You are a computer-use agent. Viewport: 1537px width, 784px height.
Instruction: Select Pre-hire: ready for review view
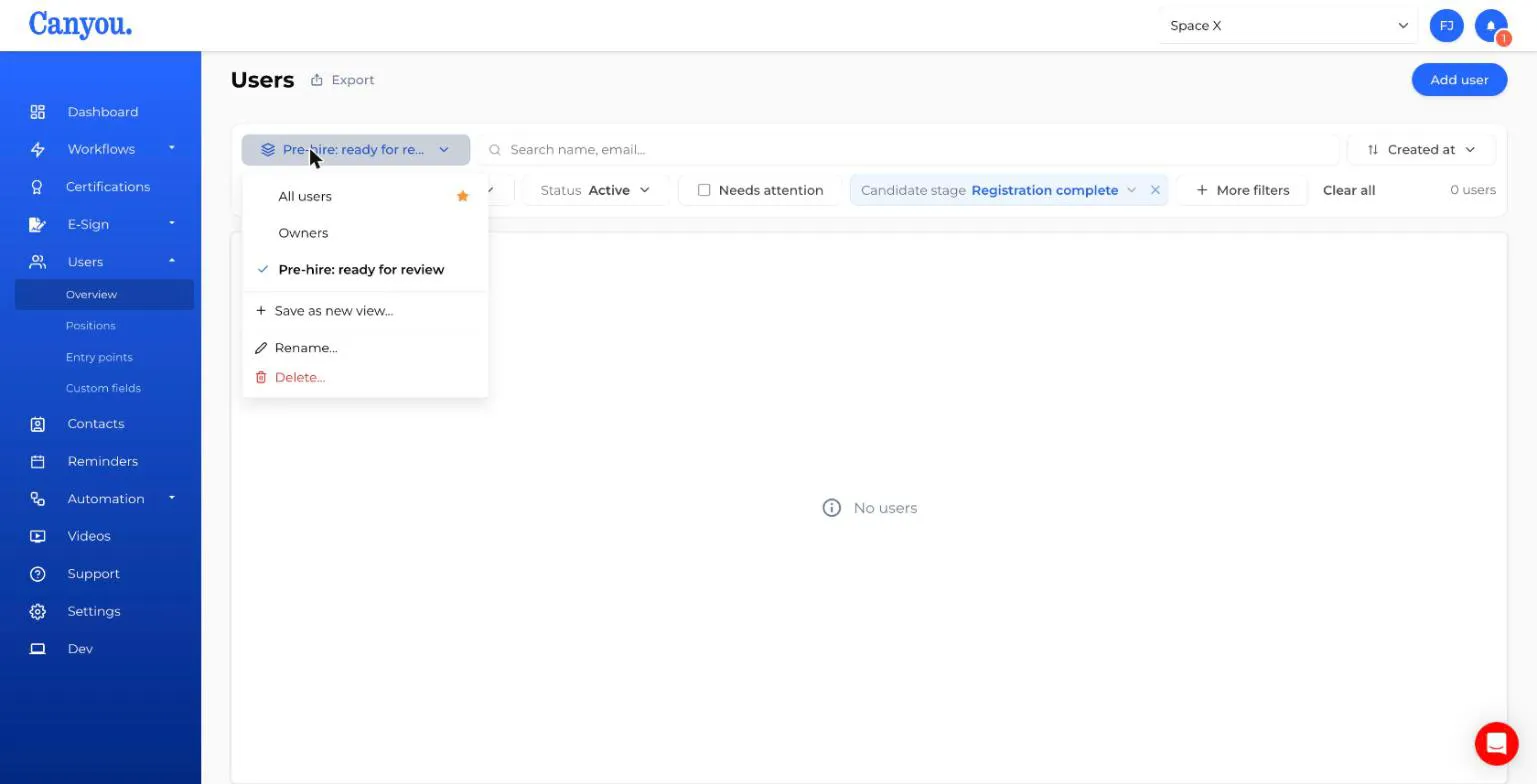(x=365, y=270)
